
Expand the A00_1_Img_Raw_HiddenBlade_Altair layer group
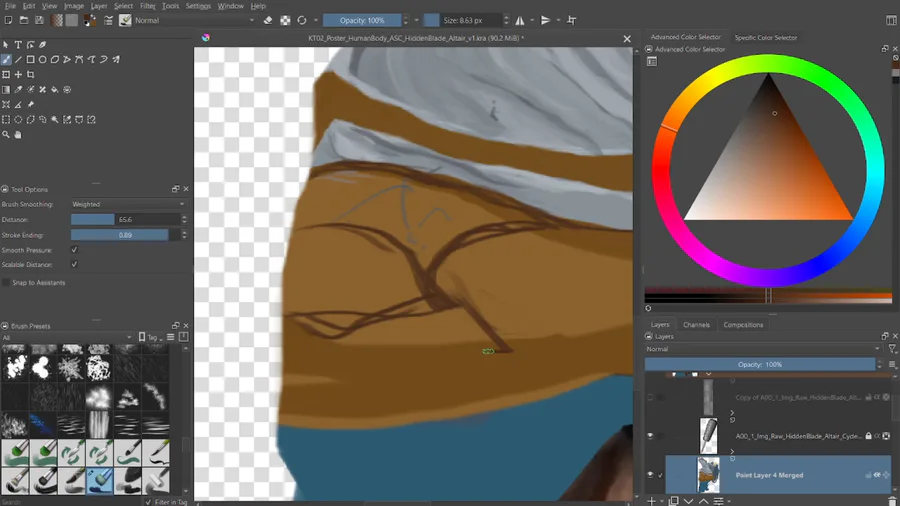(732, 451)
